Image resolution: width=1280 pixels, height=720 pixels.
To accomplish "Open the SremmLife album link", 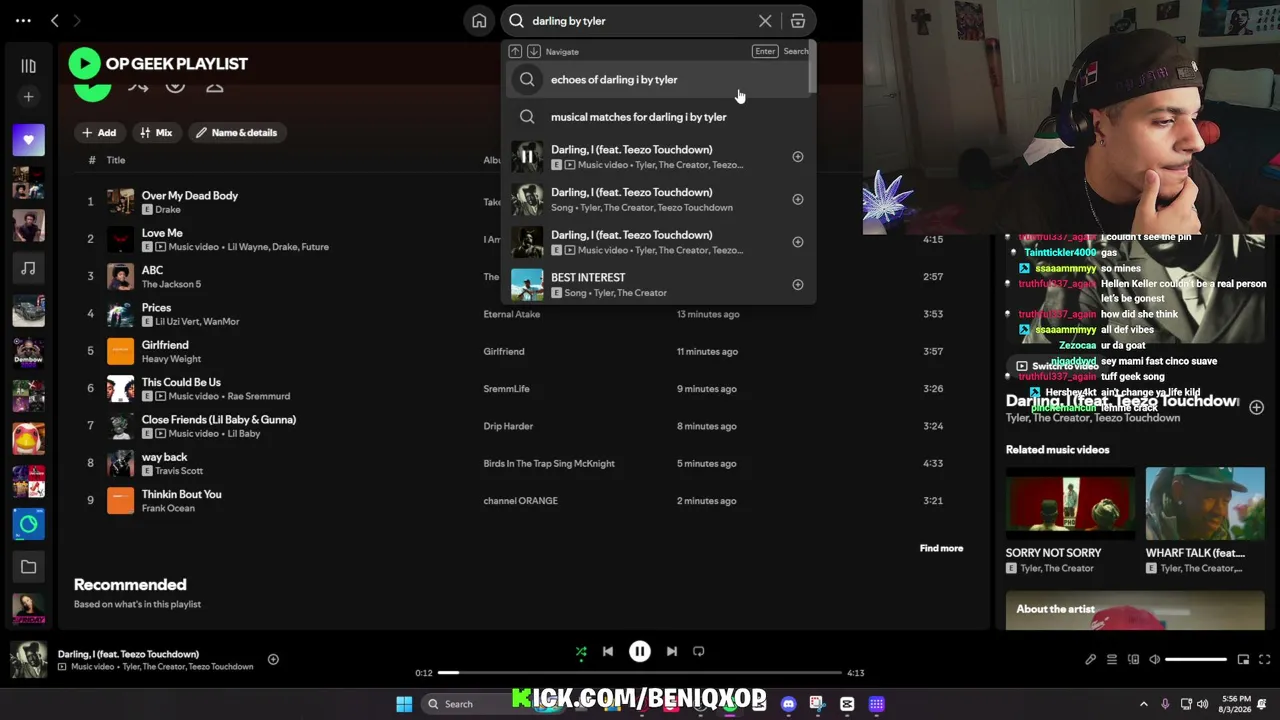I will click(506, 389).
